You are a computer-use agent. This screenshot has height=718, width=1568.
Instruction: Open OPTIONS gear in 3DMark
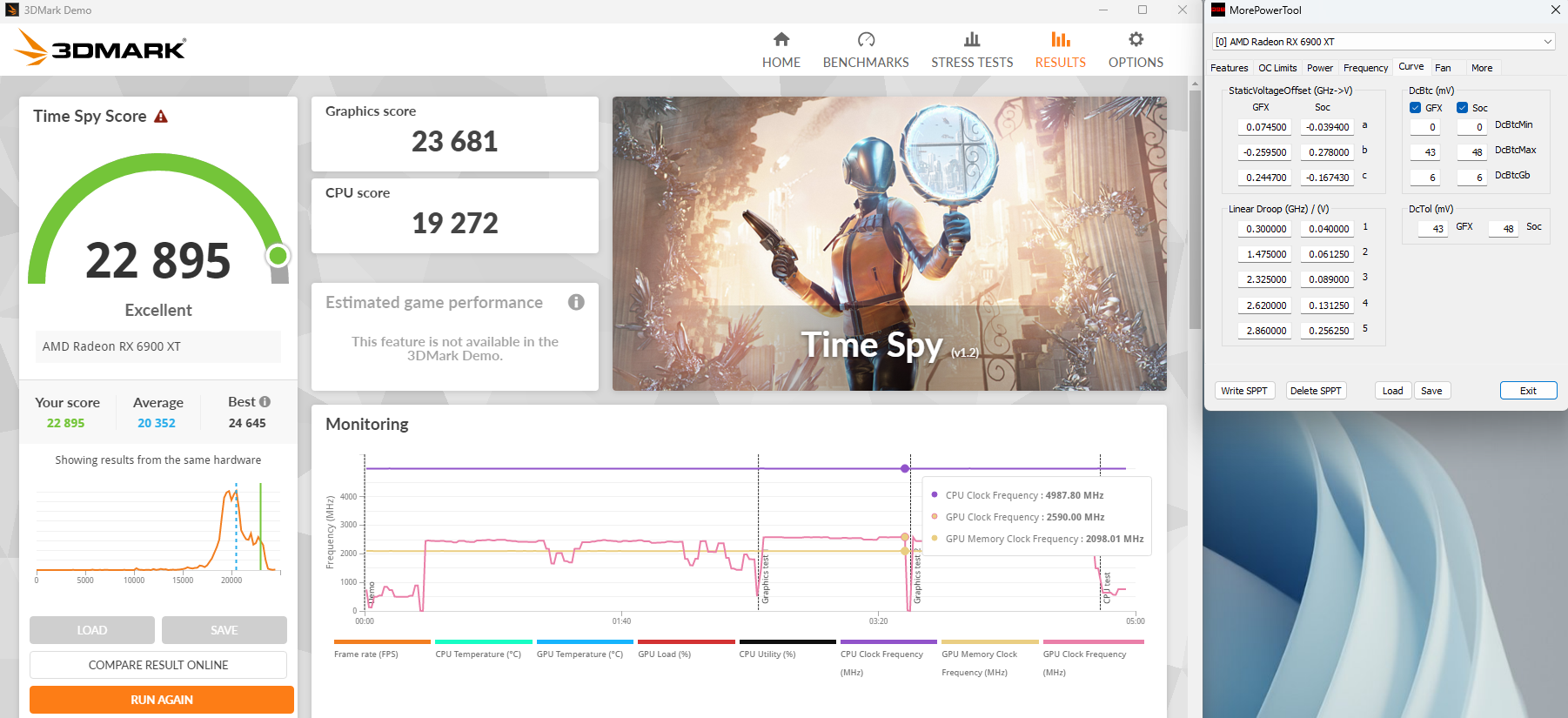[1136, 50]
